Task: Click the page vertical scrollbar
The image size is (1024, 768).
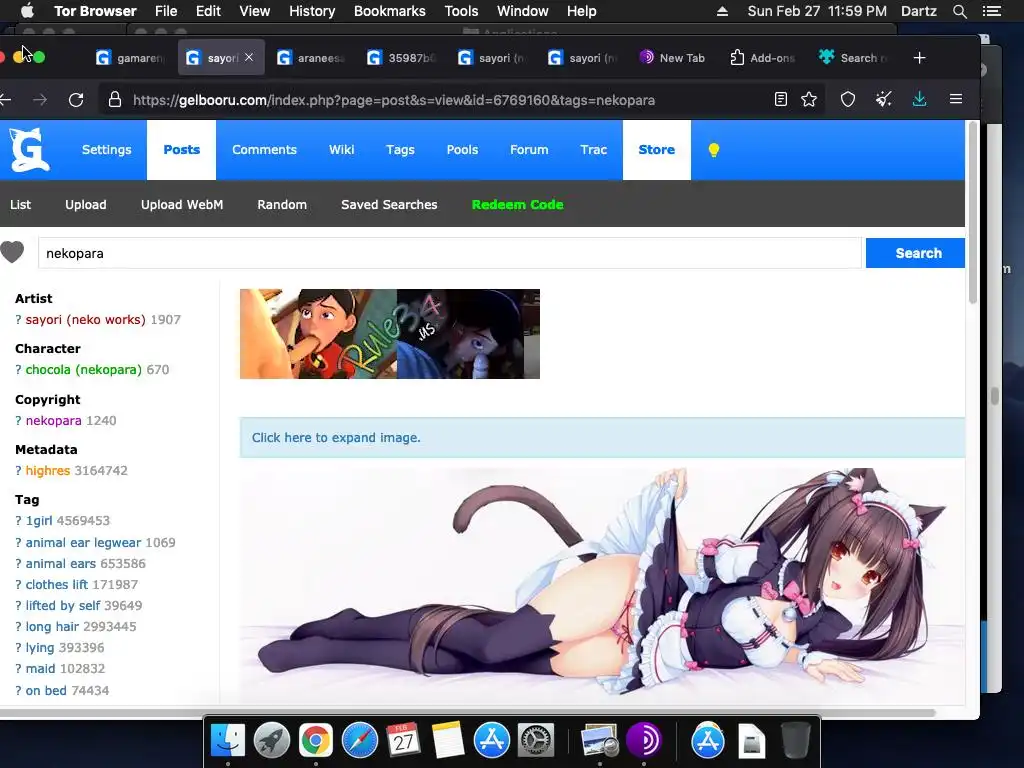Action: point(972,213)
